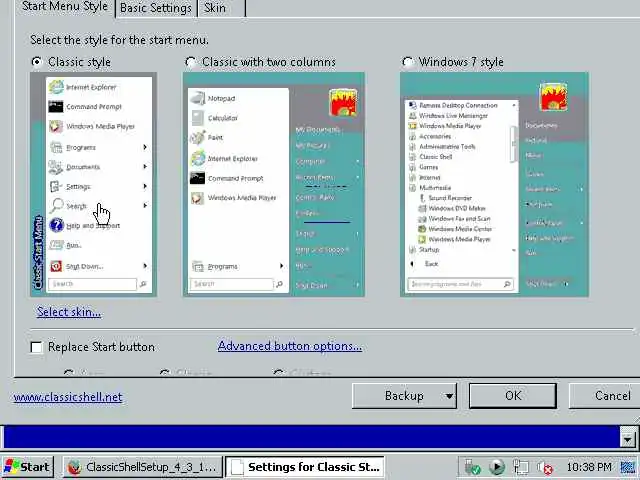Click scrollbar in Windows 7 style preview list
640x480 pixels.
[514, 144]
